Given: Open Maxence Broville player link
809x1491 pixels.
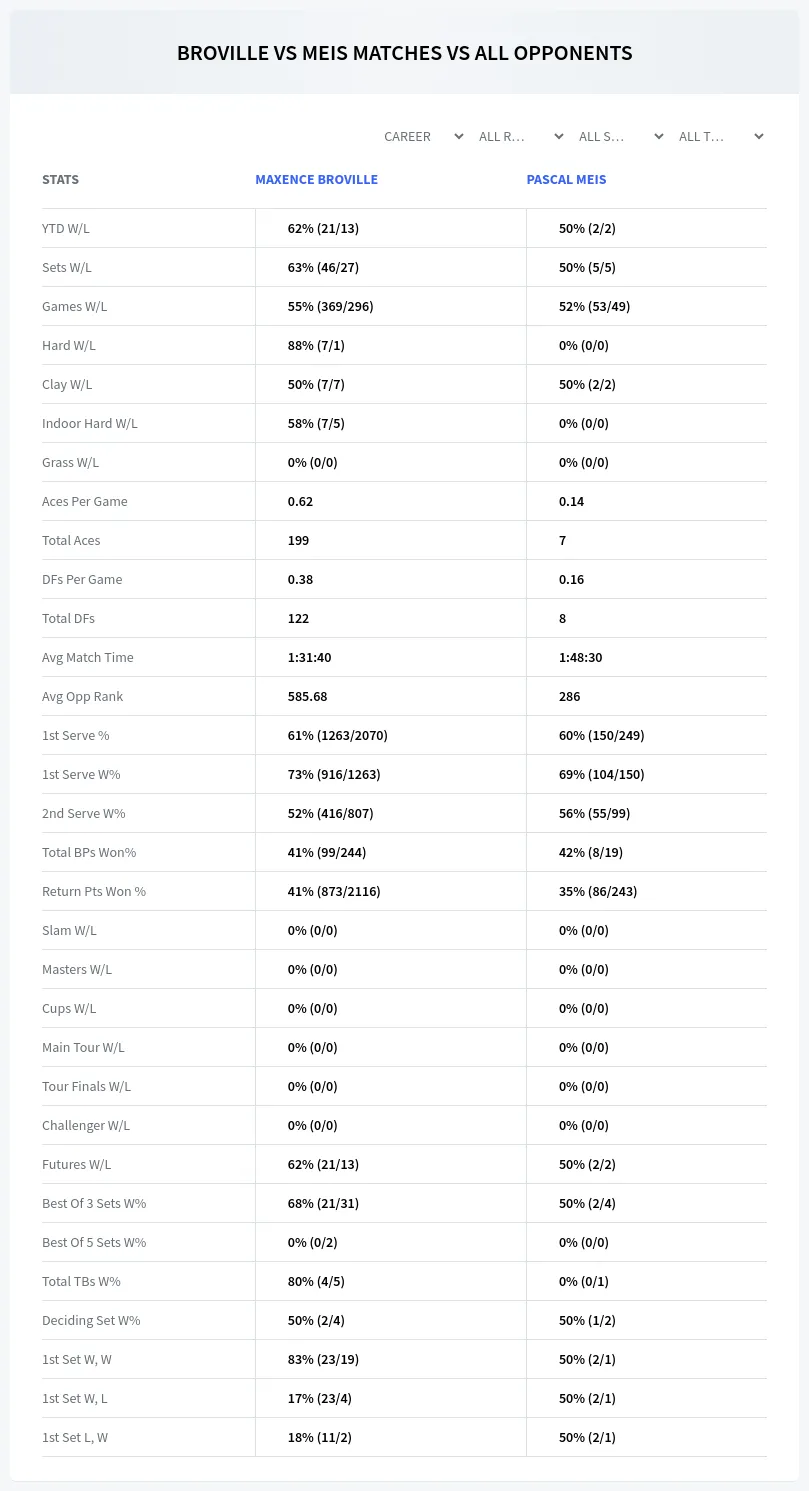Looking at the screenshot, I should click(x=316, y=180).
